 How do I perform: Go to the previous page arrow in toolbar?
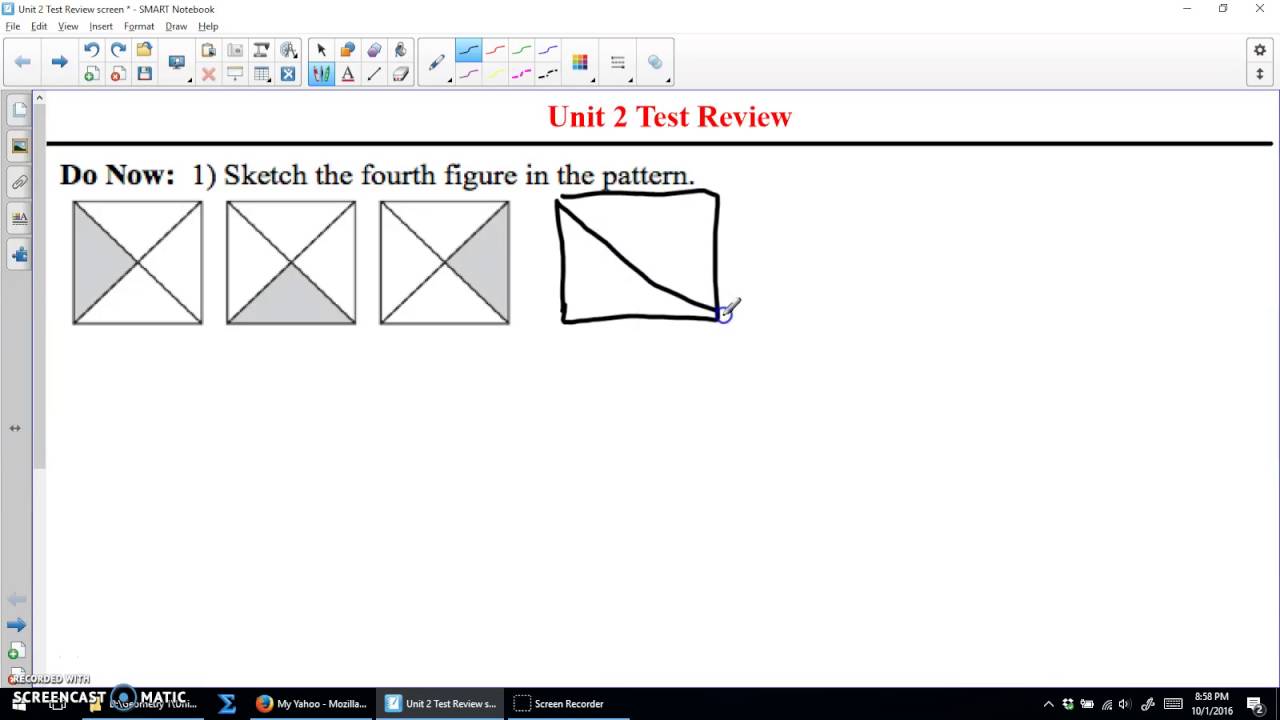click(22, 62)
